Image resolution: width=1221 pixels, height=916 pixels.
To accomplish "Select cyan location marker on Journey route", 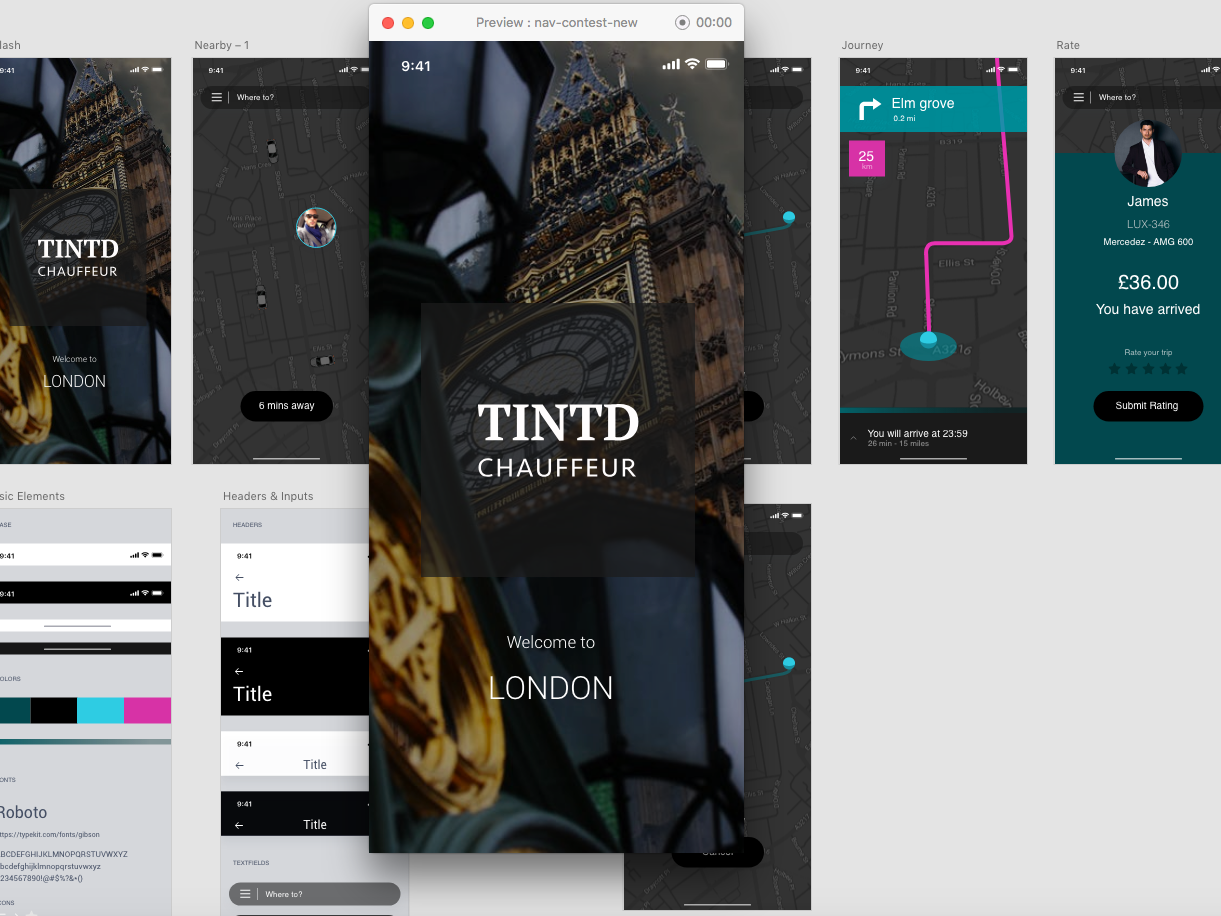I will 928,339.
